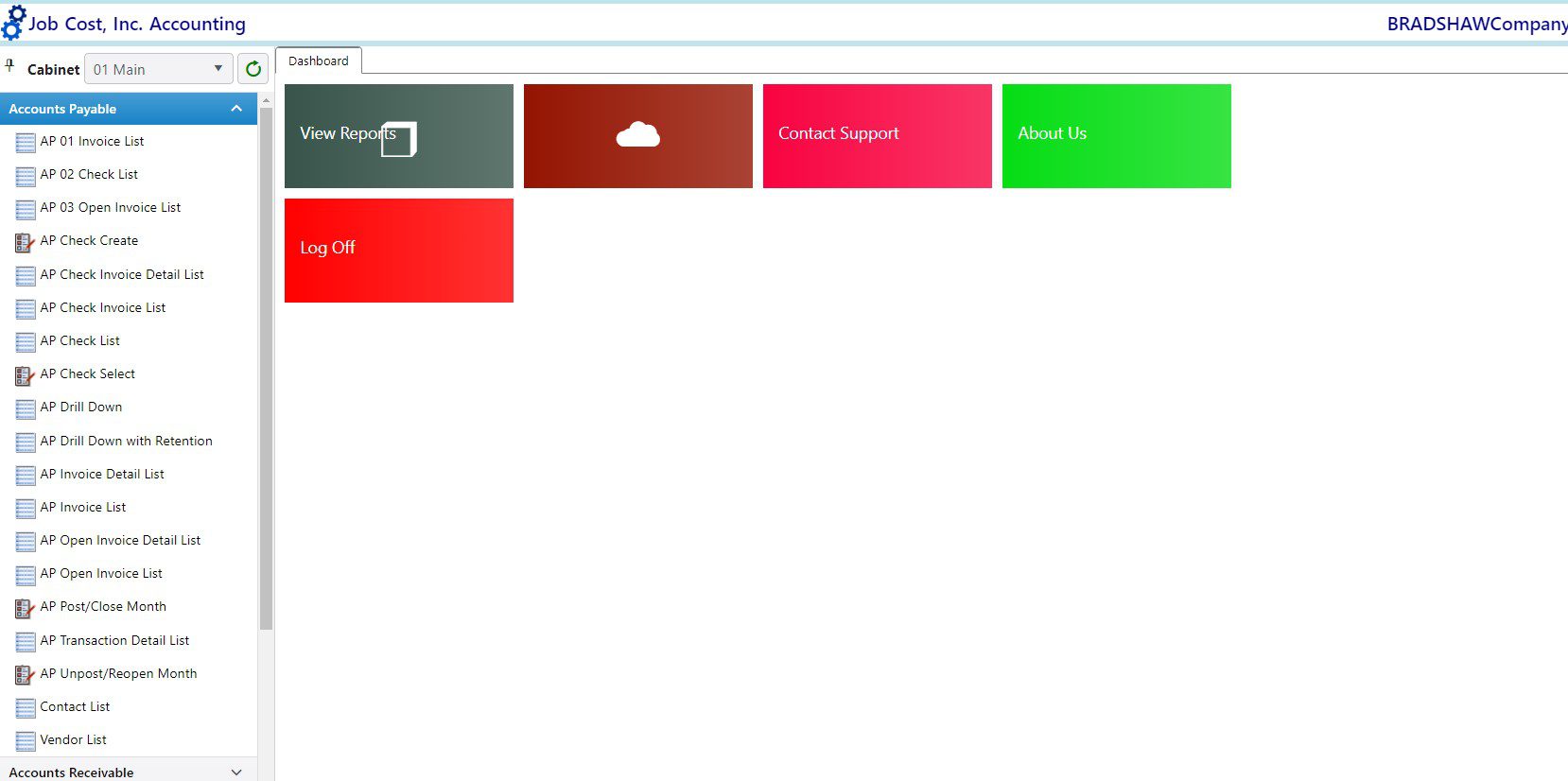This screenshot has width=1568, height=781.
Task: Open the Contact List entry
Action: tap(75, 706)
